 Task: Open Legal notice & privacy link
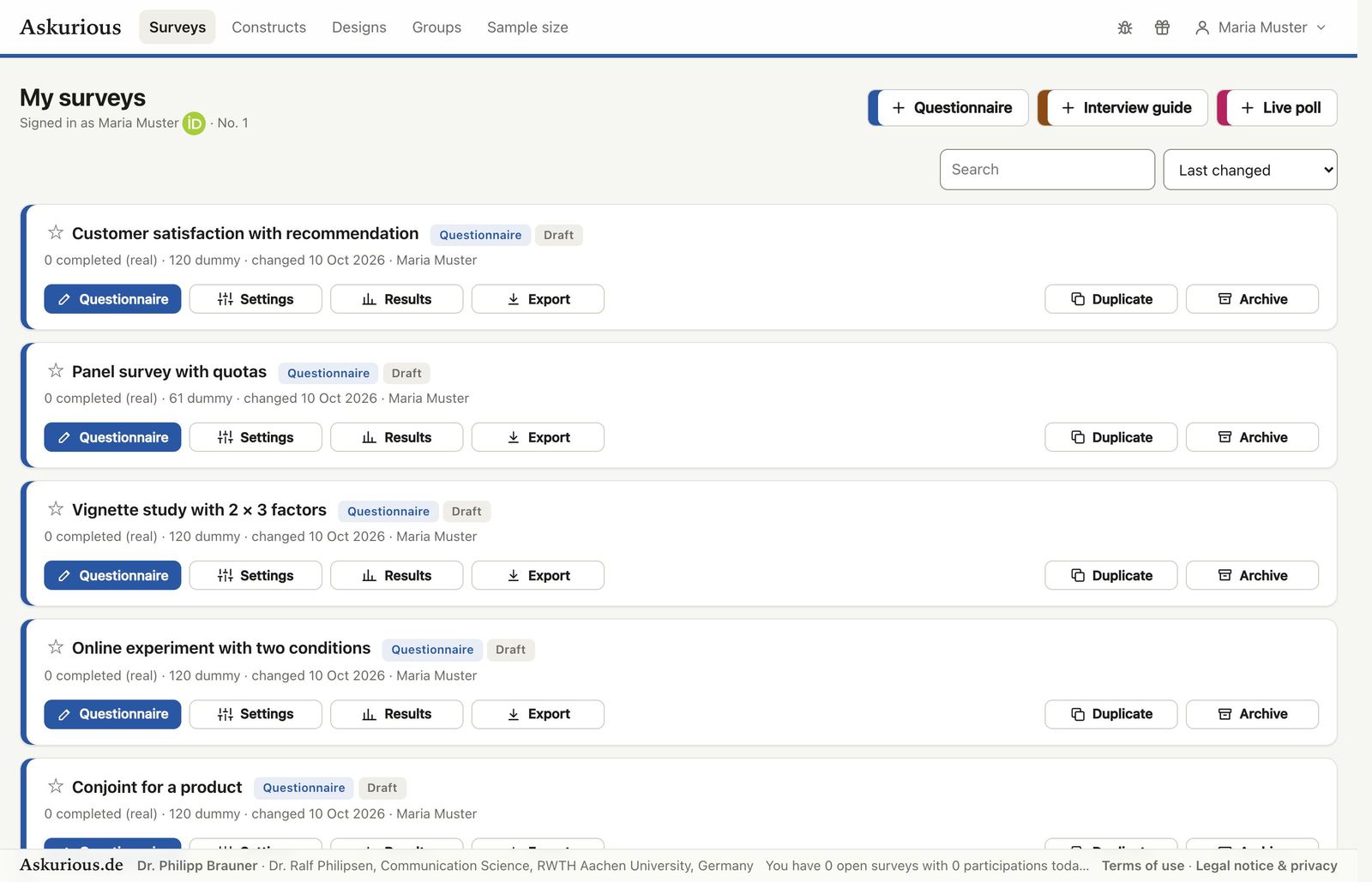[1266, 866]
